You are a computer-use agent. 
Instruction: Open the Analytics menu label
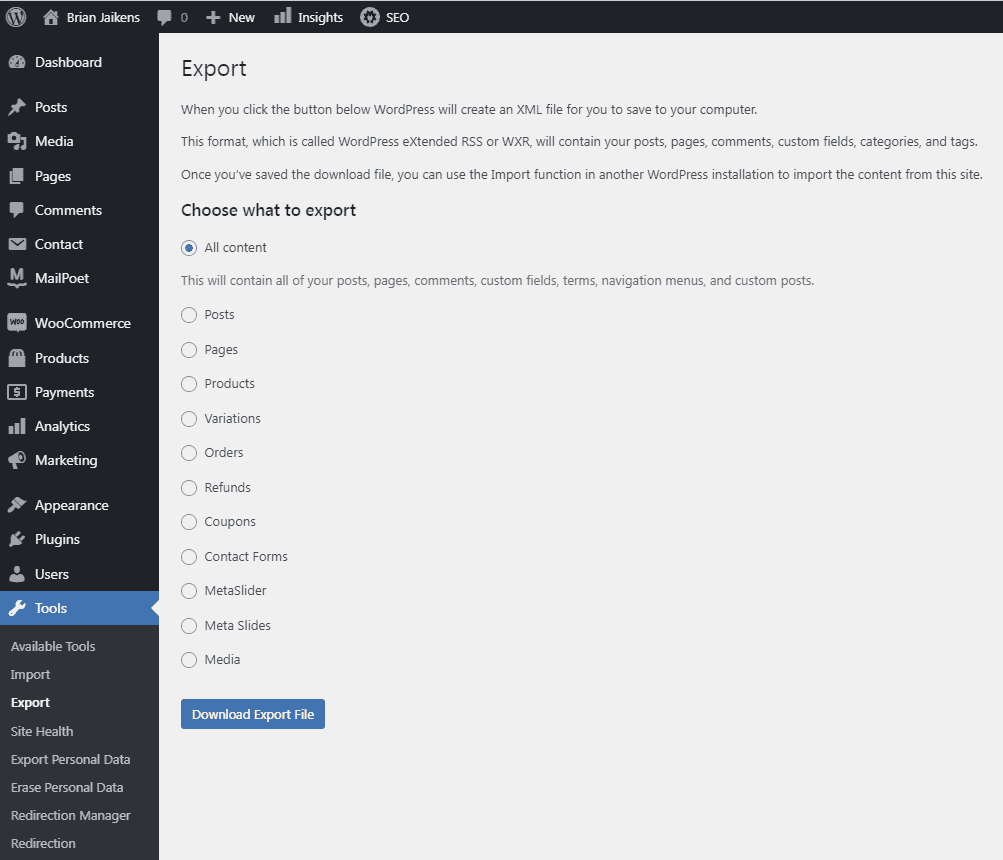click(x=62, y=426)
